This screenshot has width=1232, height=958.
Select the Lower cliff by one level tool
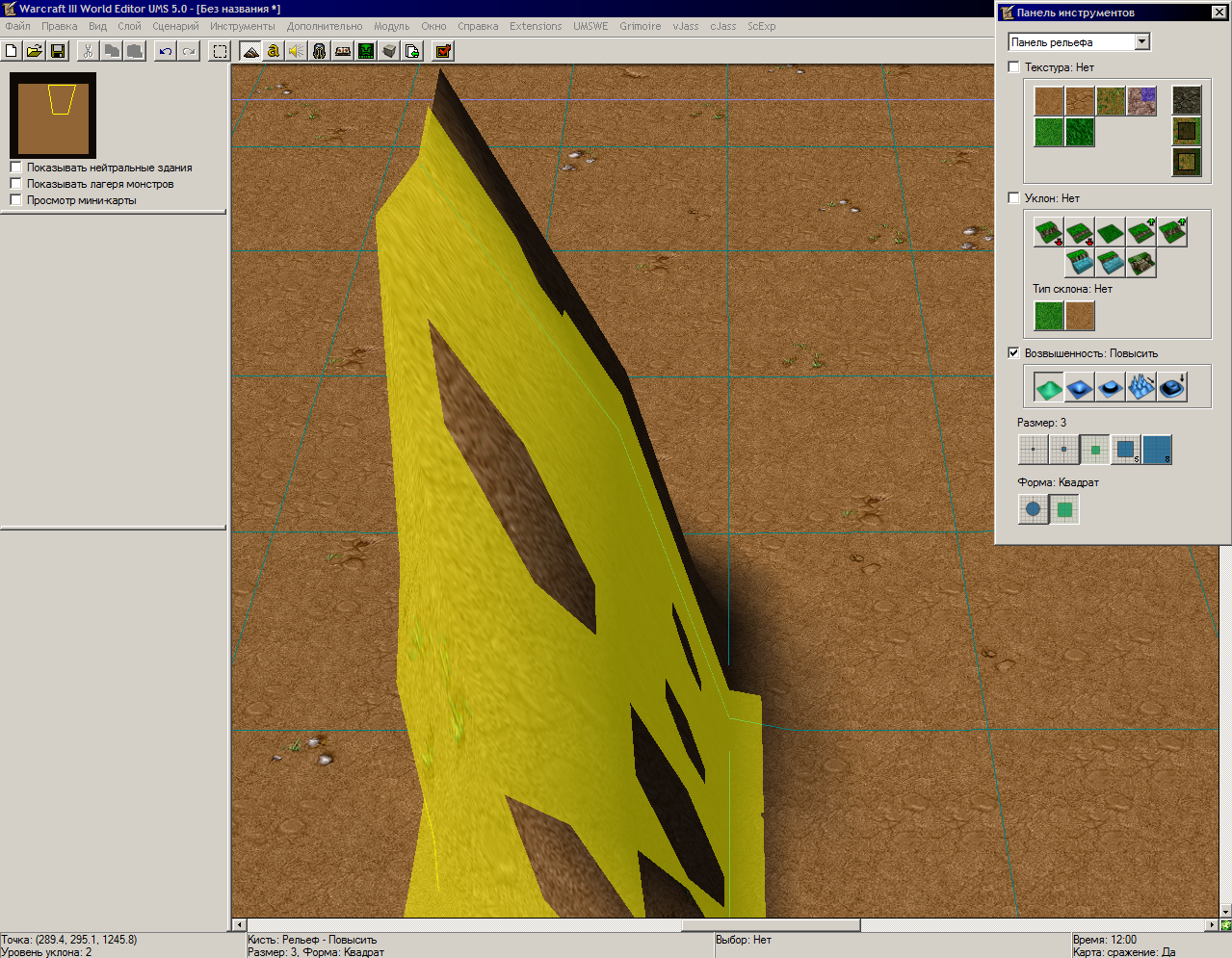[x=1079, y=232]
